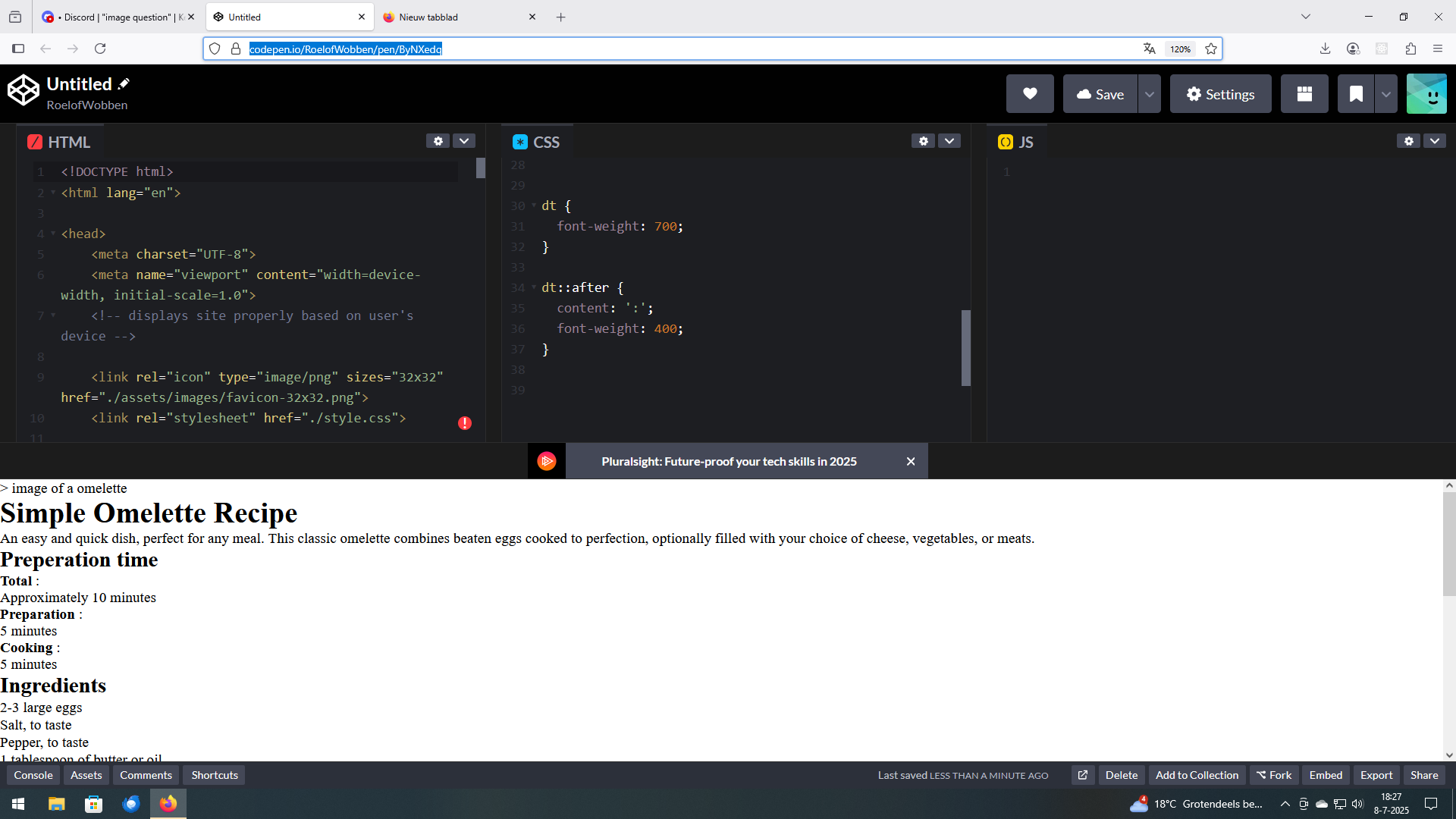Fold the html tag on line 2
The height and width of the screenshot is (819, 1456).
click(x=53, y=193)
